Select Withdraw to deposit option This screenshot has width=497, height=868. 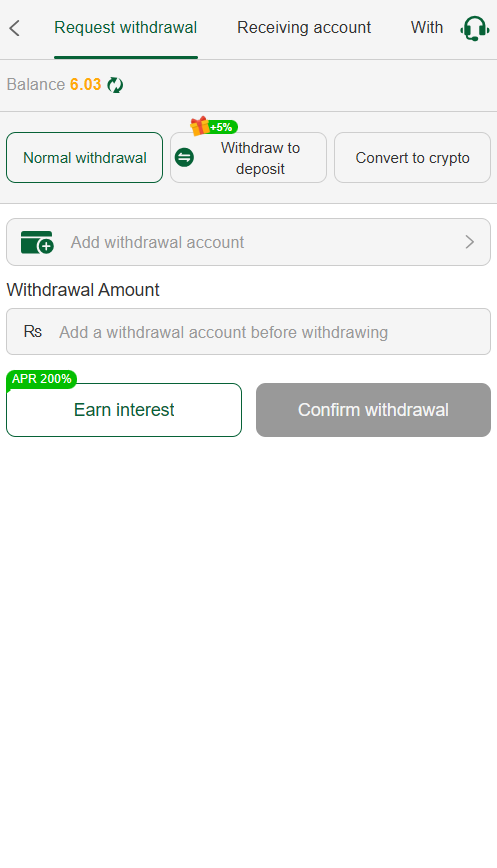(x=248, y=158)
